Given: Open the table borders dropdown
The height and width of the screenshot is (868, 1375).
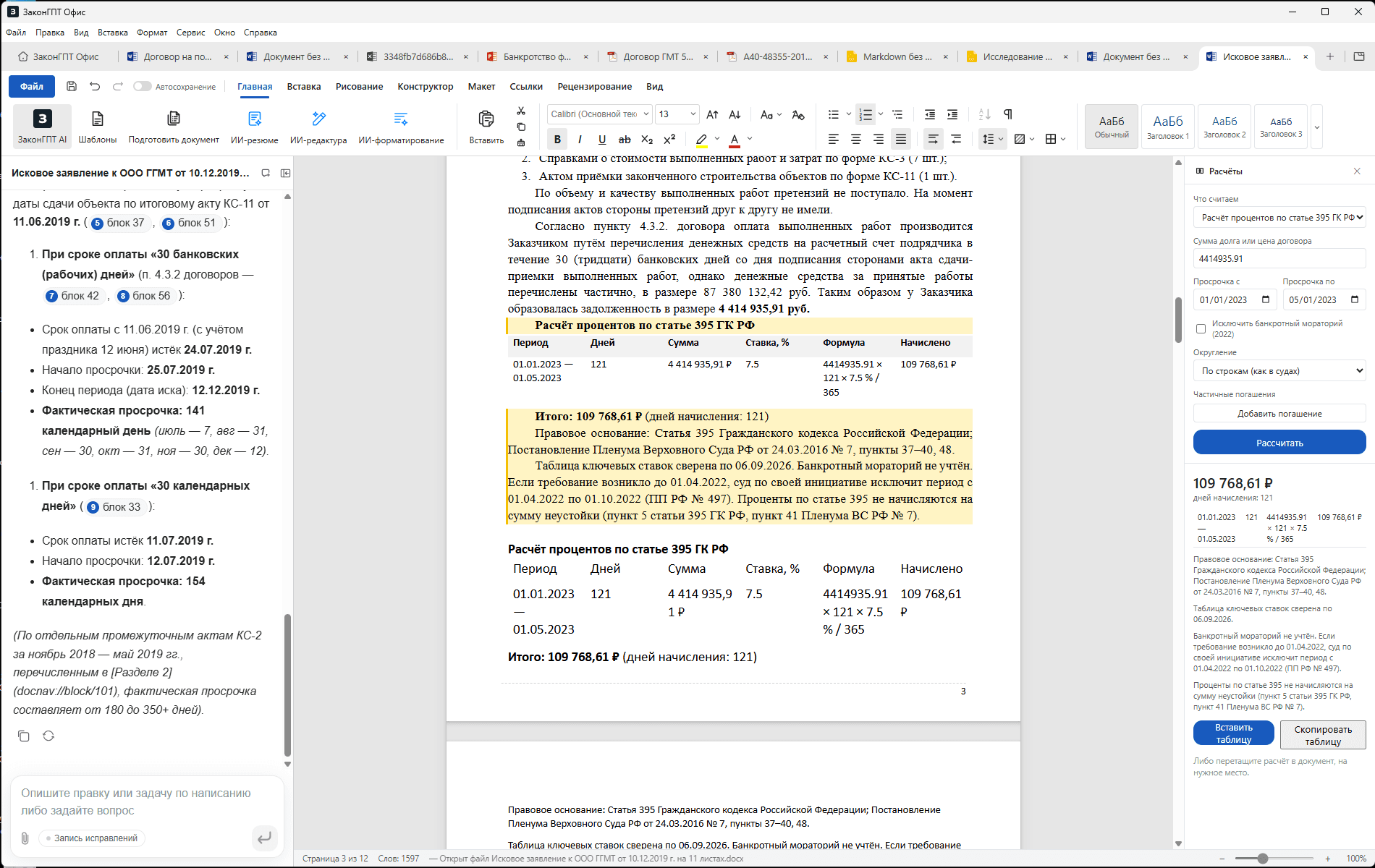Looking at the screenshot, I should pos(1056,139).
